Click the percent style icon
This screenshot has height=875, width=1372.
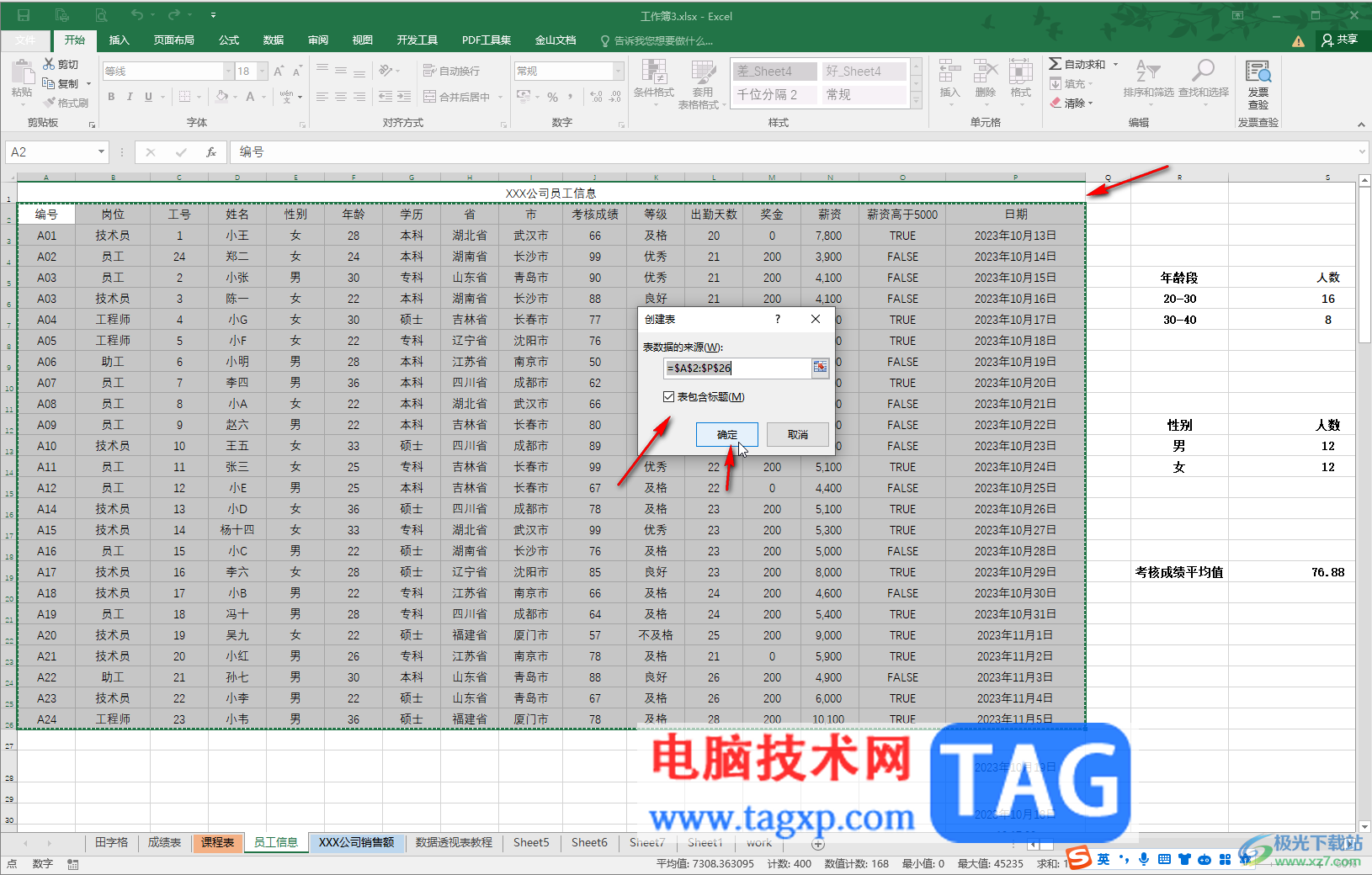(553, 97)
